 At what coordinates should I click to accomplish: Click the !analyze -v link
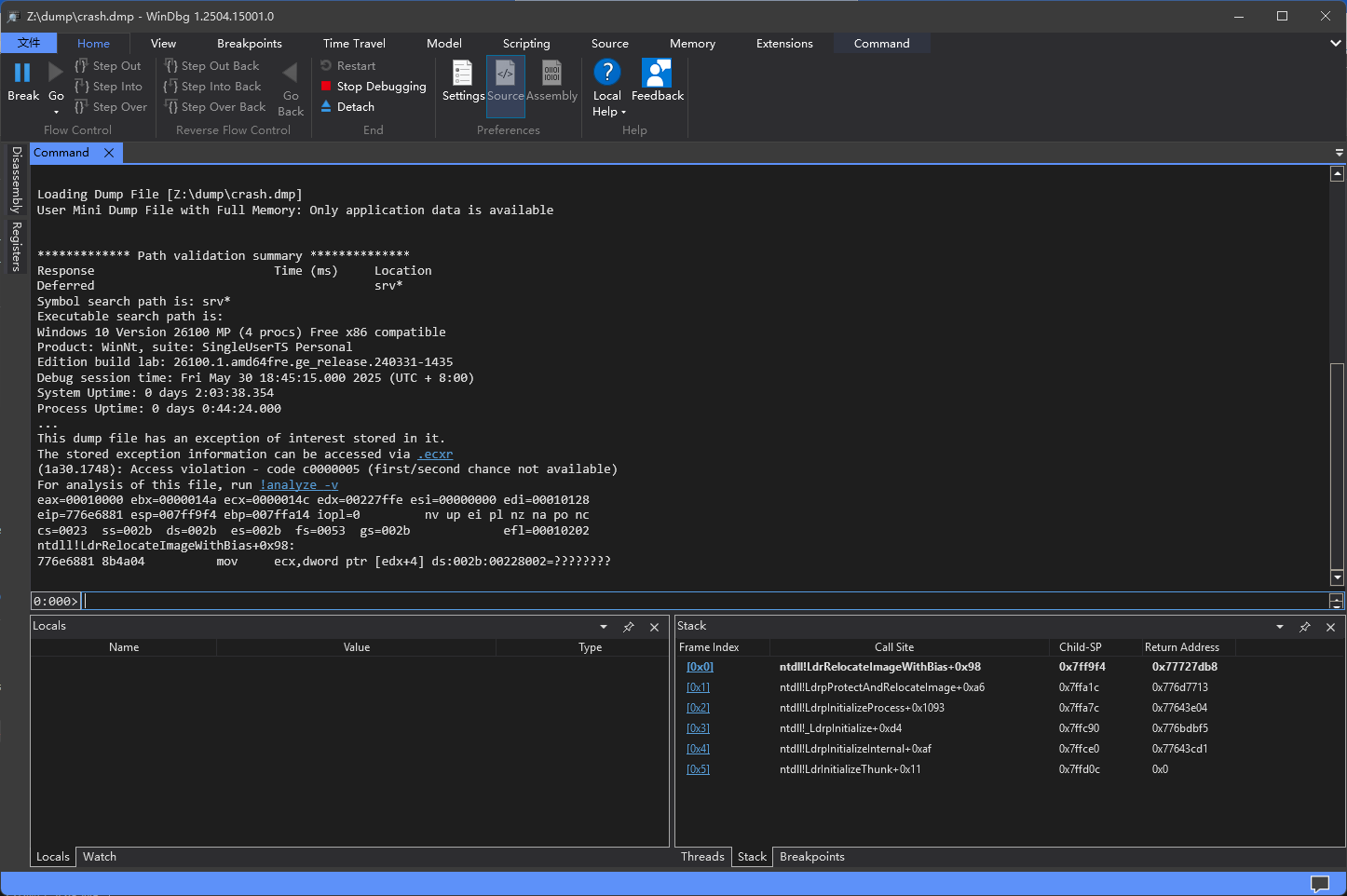(x=299, y=485)
